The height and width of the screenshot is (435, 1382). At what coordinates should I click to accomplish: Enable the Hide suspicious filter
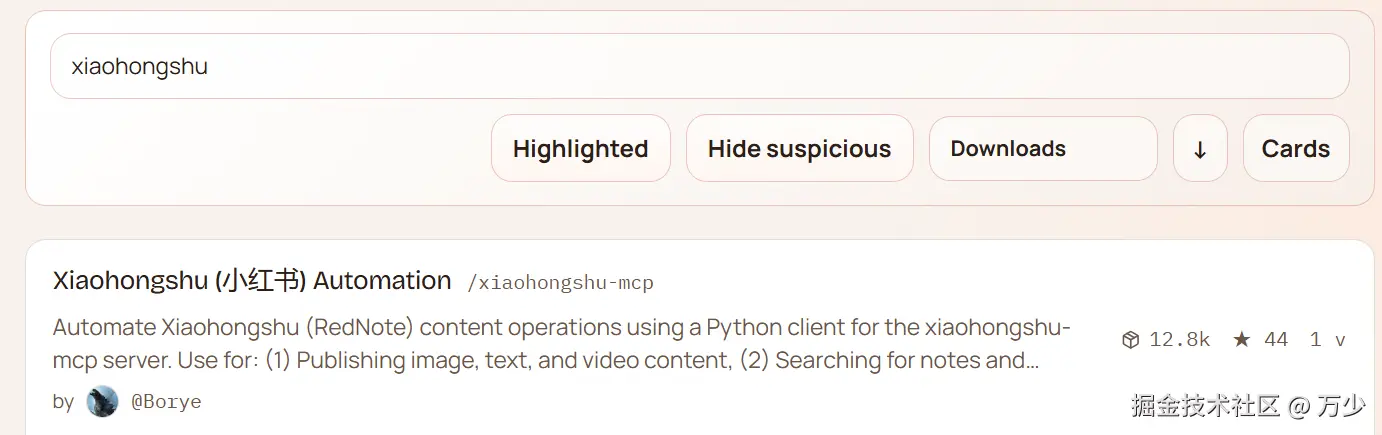[x=799, y=149]
